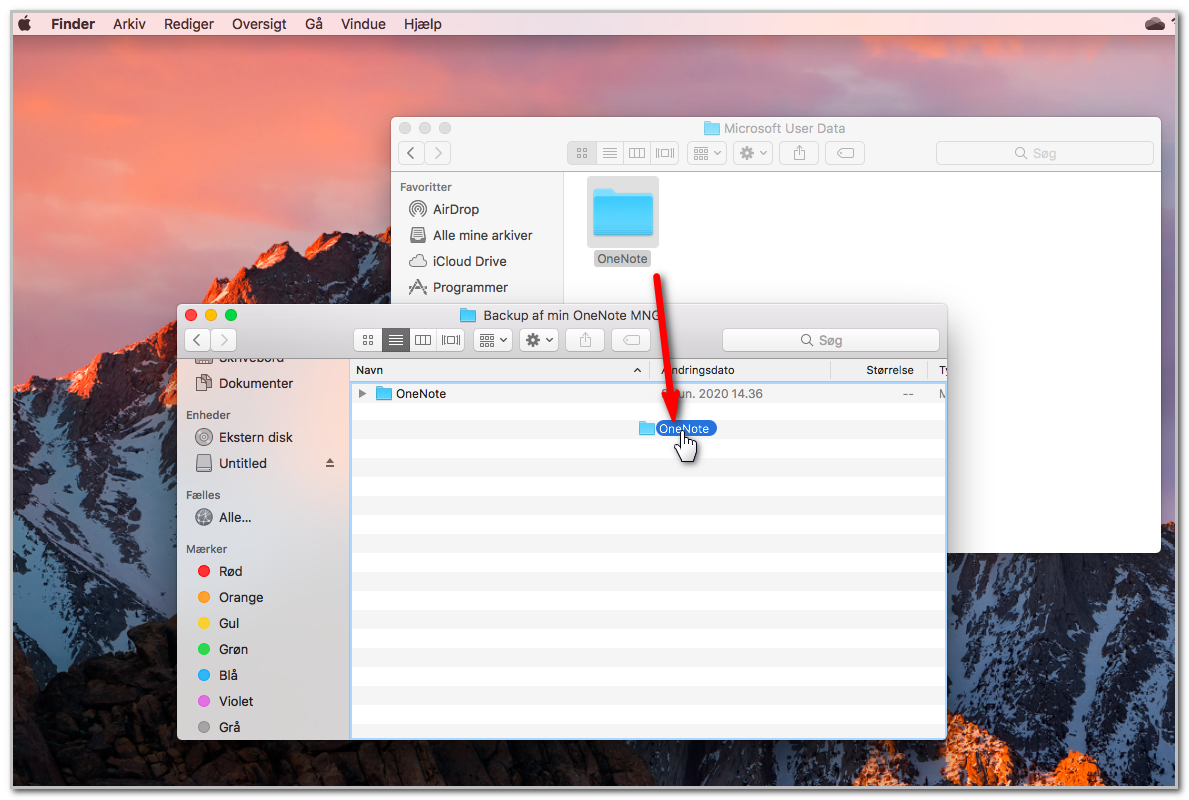This screenshot has width=1189, height=800.
Task: Click the Søg search field in Backup window
Action: pos(830,340)
